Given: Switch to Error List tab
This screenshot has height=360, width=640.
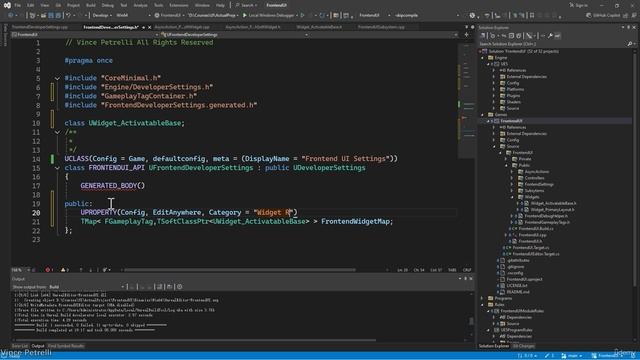Looking at the screenshot, I should click(20, 346).
